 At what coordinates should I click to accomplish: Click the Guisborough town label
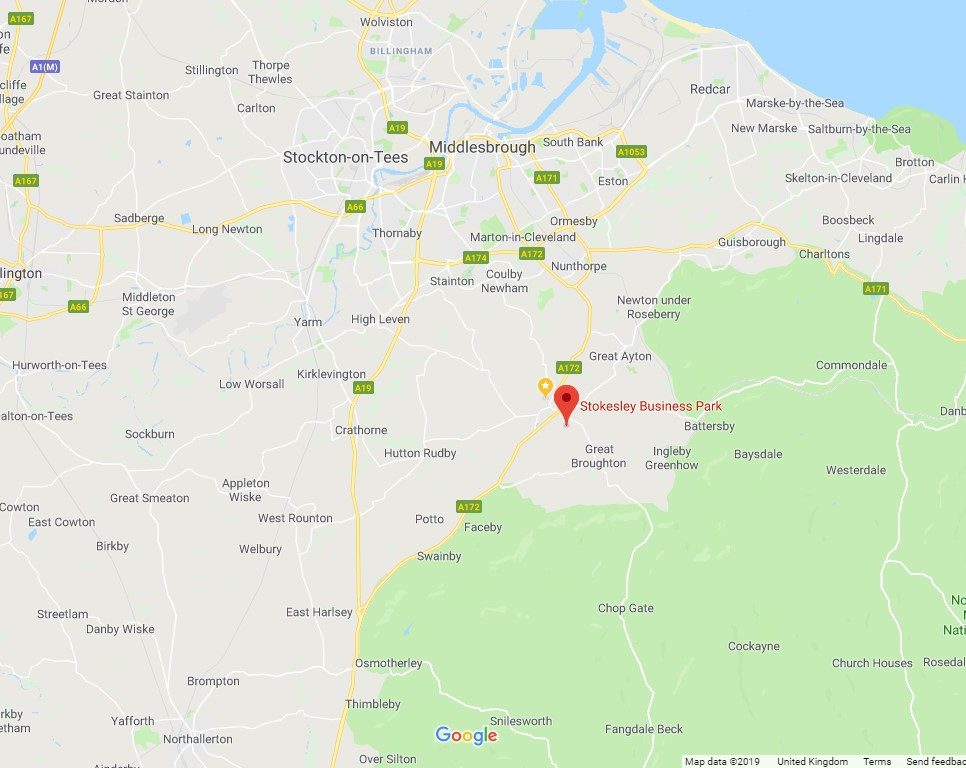[x=752, y=242]
